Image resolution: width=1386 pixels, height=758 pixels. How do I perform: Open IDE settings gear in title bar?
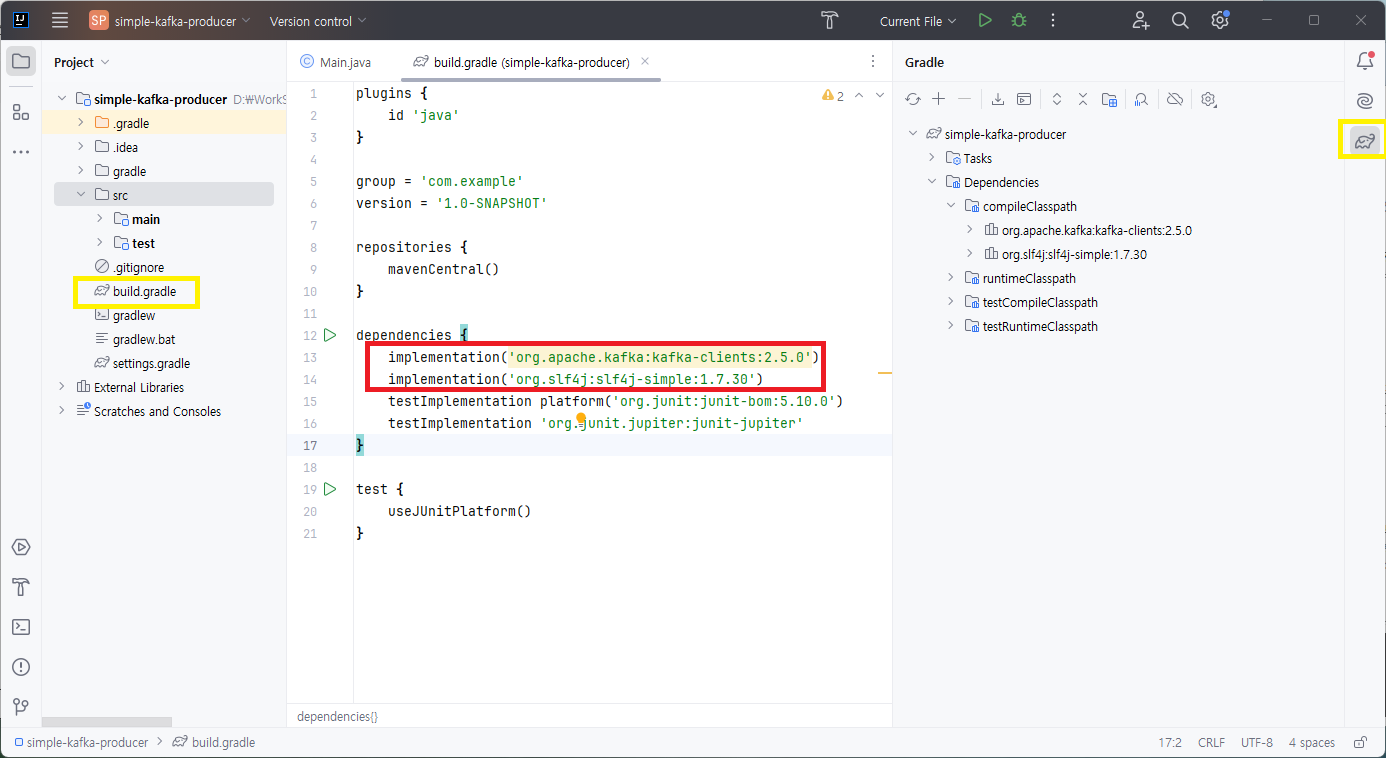coord(1220,20)
